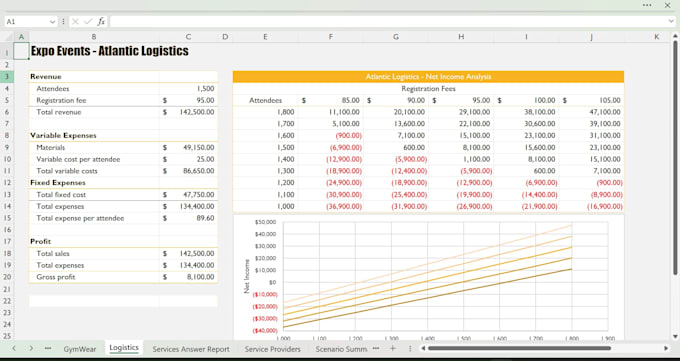Viewport: 680px width, 361px height.
Task: Click horizontal scrollbar right arrow
Action: (666, 348)
